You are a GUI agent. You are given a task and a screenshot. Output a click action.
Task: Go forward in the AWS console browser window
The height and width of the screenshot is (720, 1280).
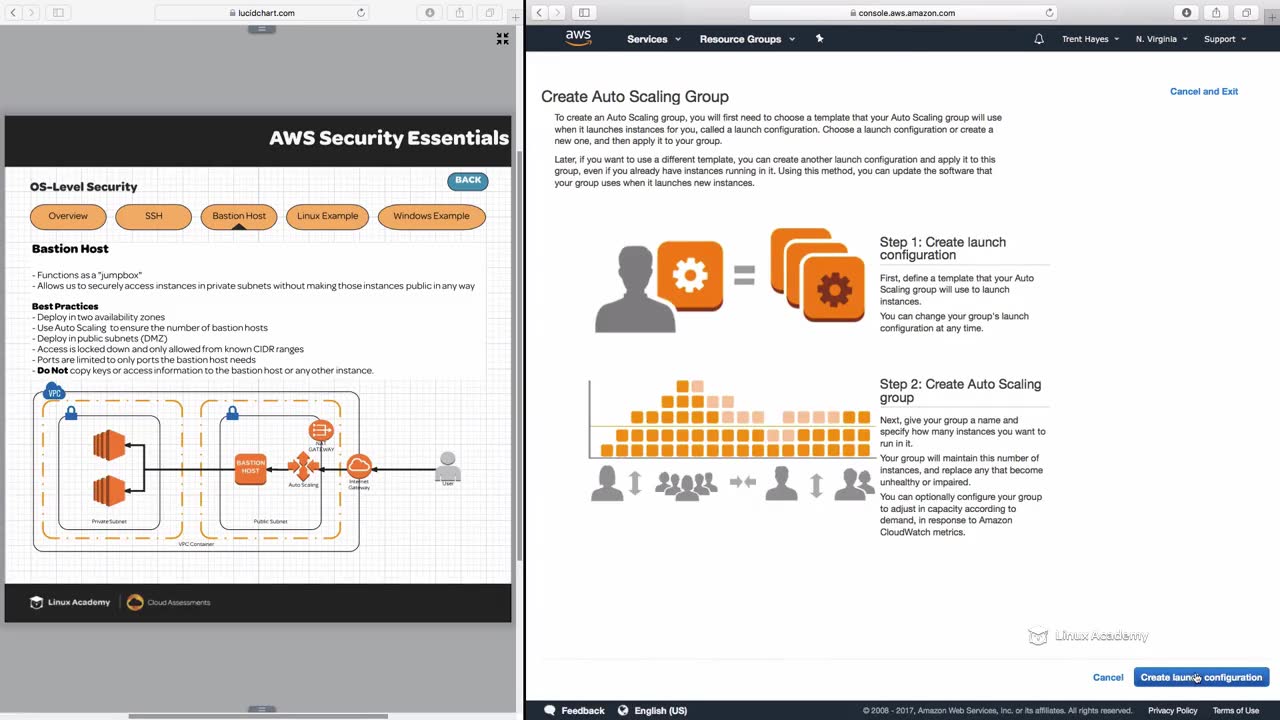click(x=558, y=13)
